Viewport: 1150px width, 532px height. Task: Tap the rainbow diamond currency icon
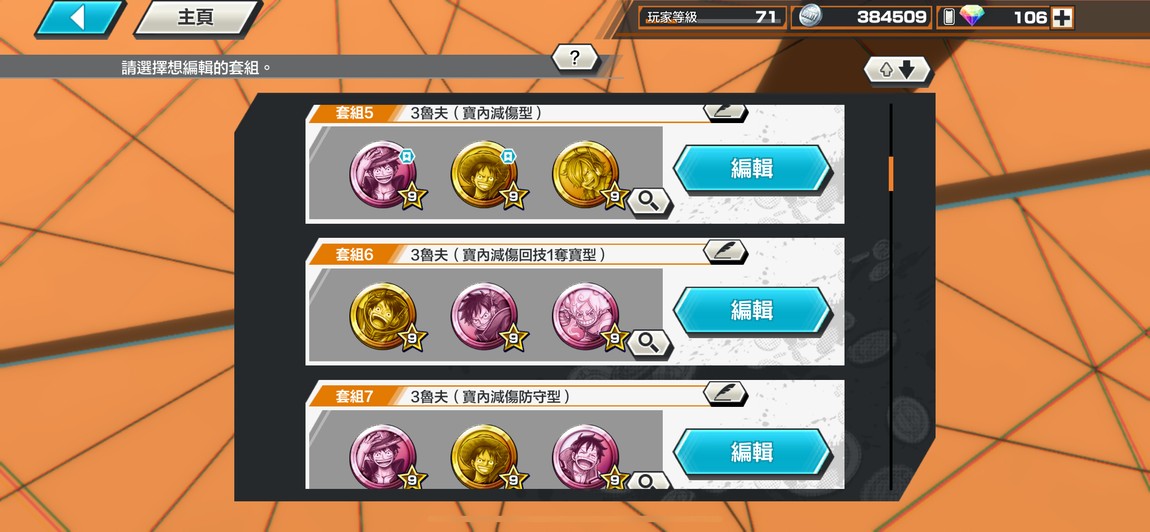(972, 16)
